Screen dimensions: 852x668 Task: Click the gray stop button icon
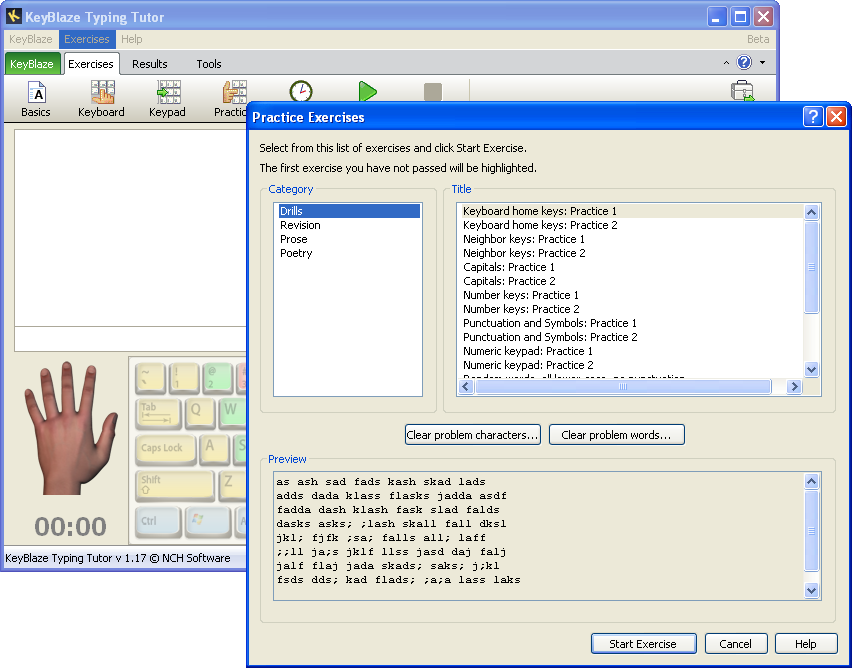433,92
